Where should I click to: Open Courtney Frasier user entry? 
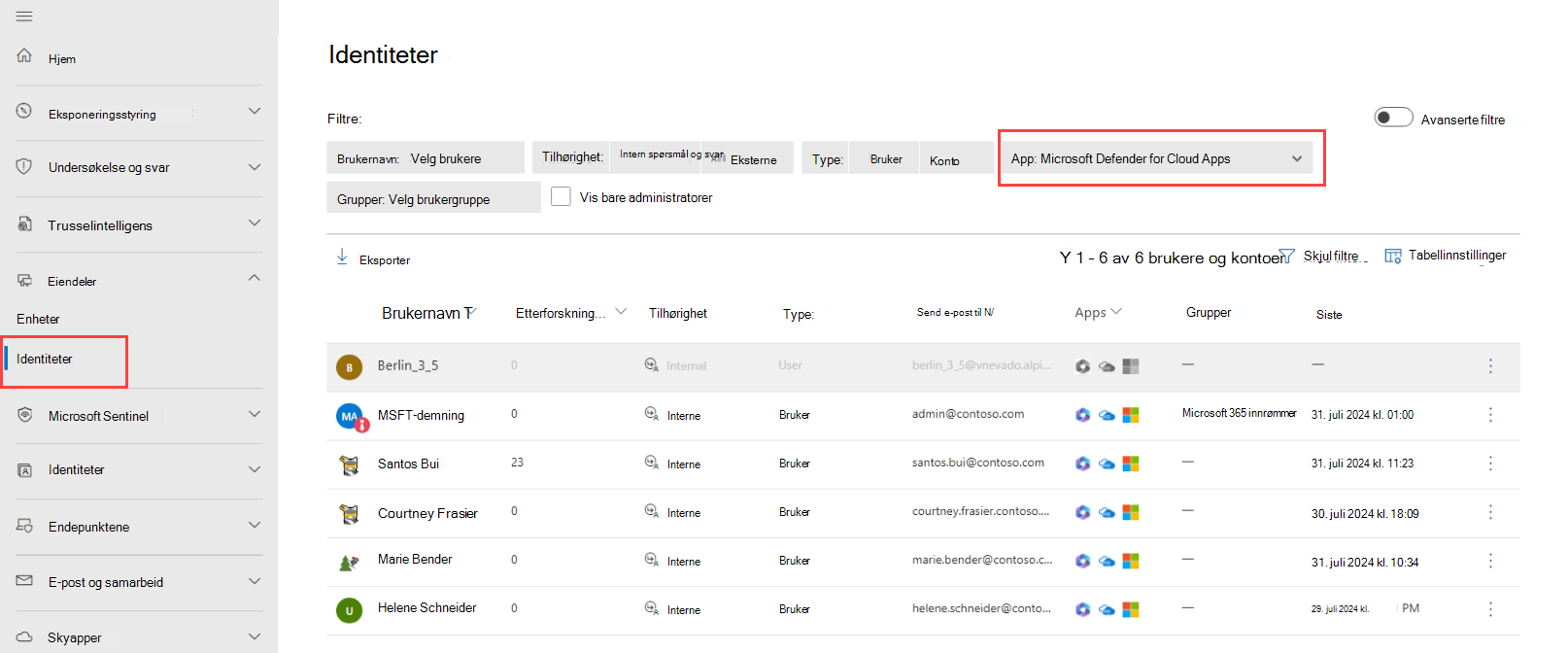click(427, 513)
